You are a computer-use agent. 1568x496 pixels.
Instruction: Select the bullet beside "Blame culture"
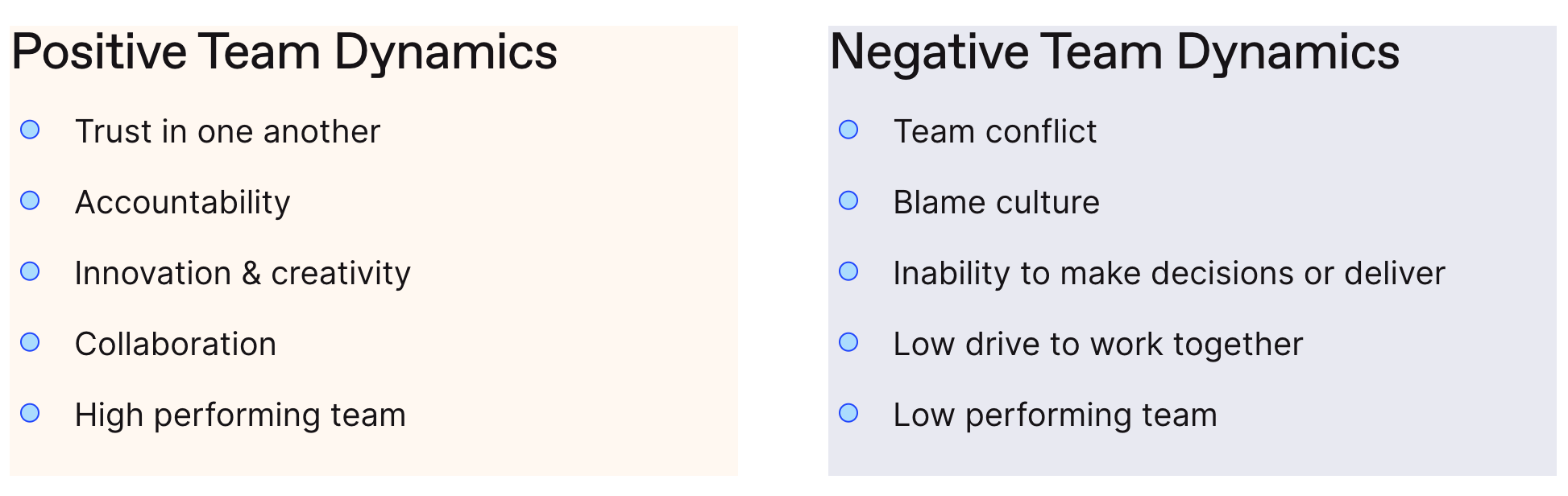pyautogui.click(x=848, y=200)
